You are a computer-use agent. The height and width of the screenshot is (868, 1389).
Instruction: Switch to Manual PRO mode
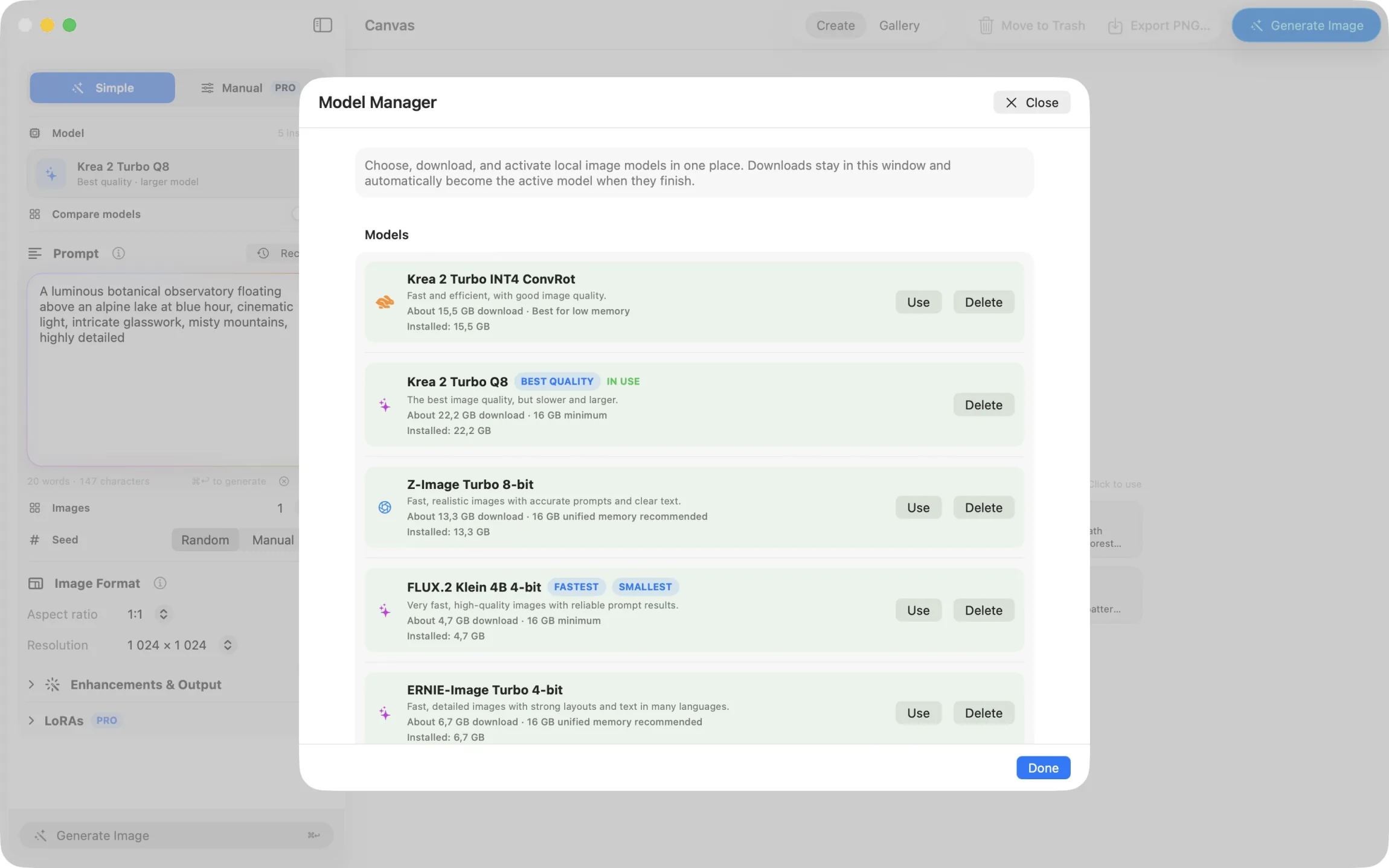pyautogui.click(x=248, y=88)
